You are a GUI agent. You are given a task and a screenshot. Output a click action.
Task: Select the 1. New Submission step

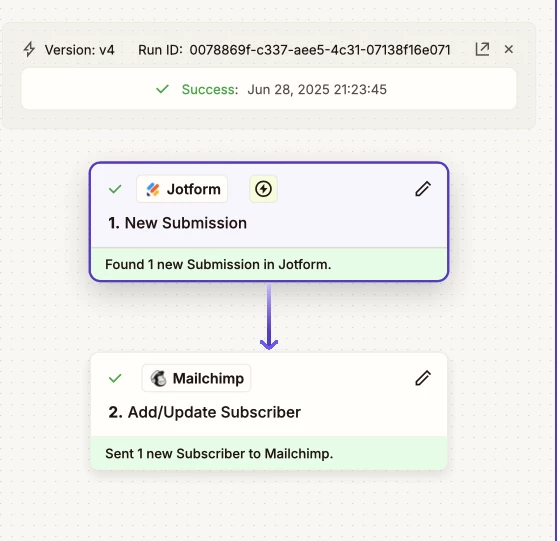coord(269,205)
